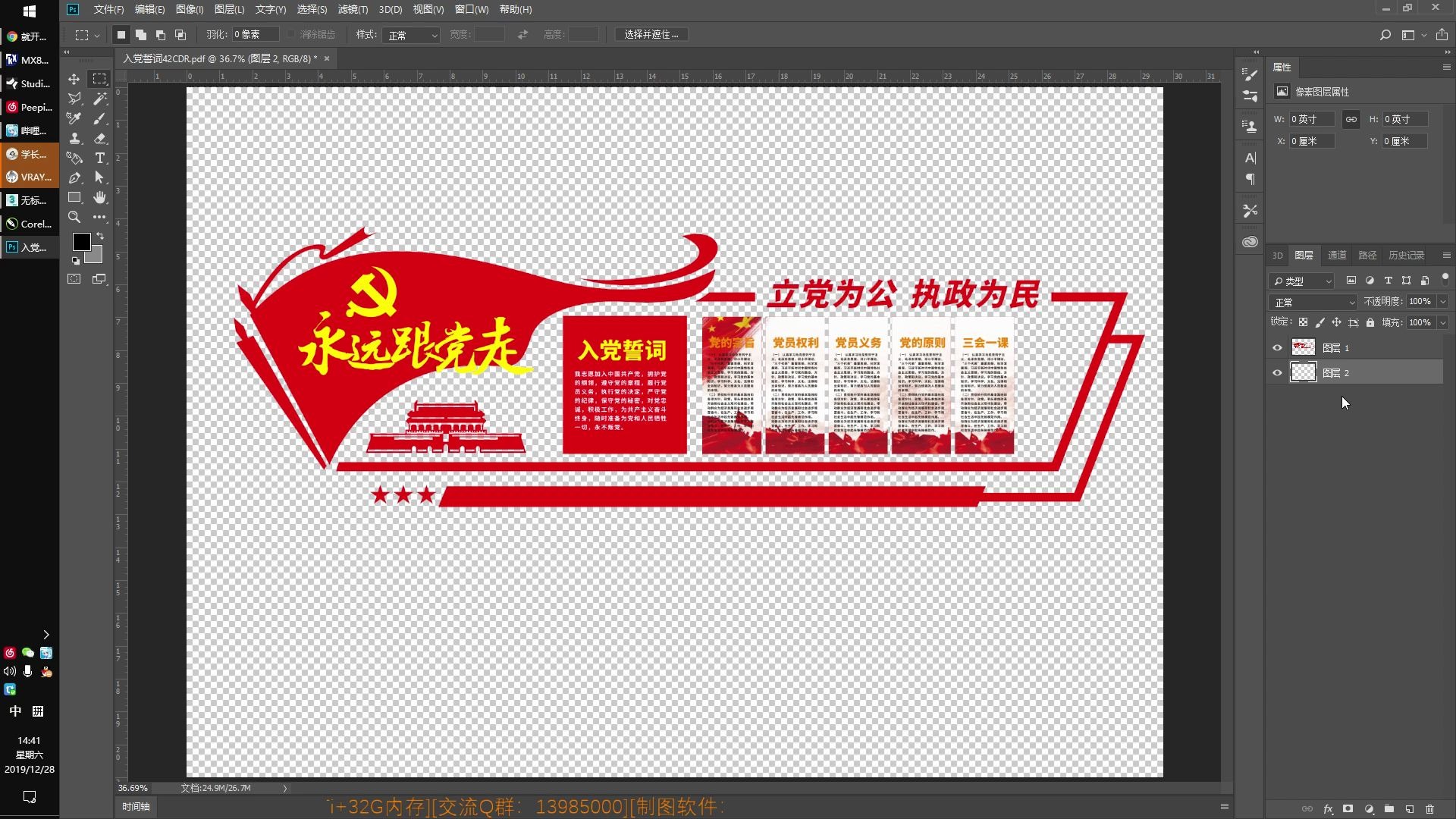
Task: Open Brush Settings panel icon
Action: click(x=1250, y=74)
